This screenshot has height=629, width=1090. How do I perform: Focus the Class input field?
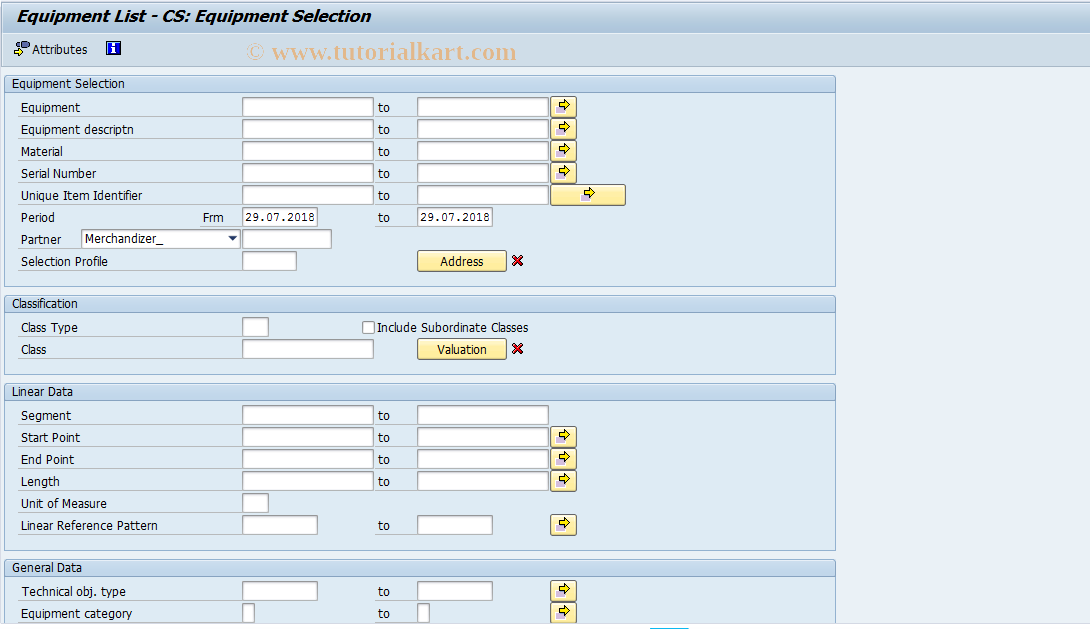(x=308, y=350)
